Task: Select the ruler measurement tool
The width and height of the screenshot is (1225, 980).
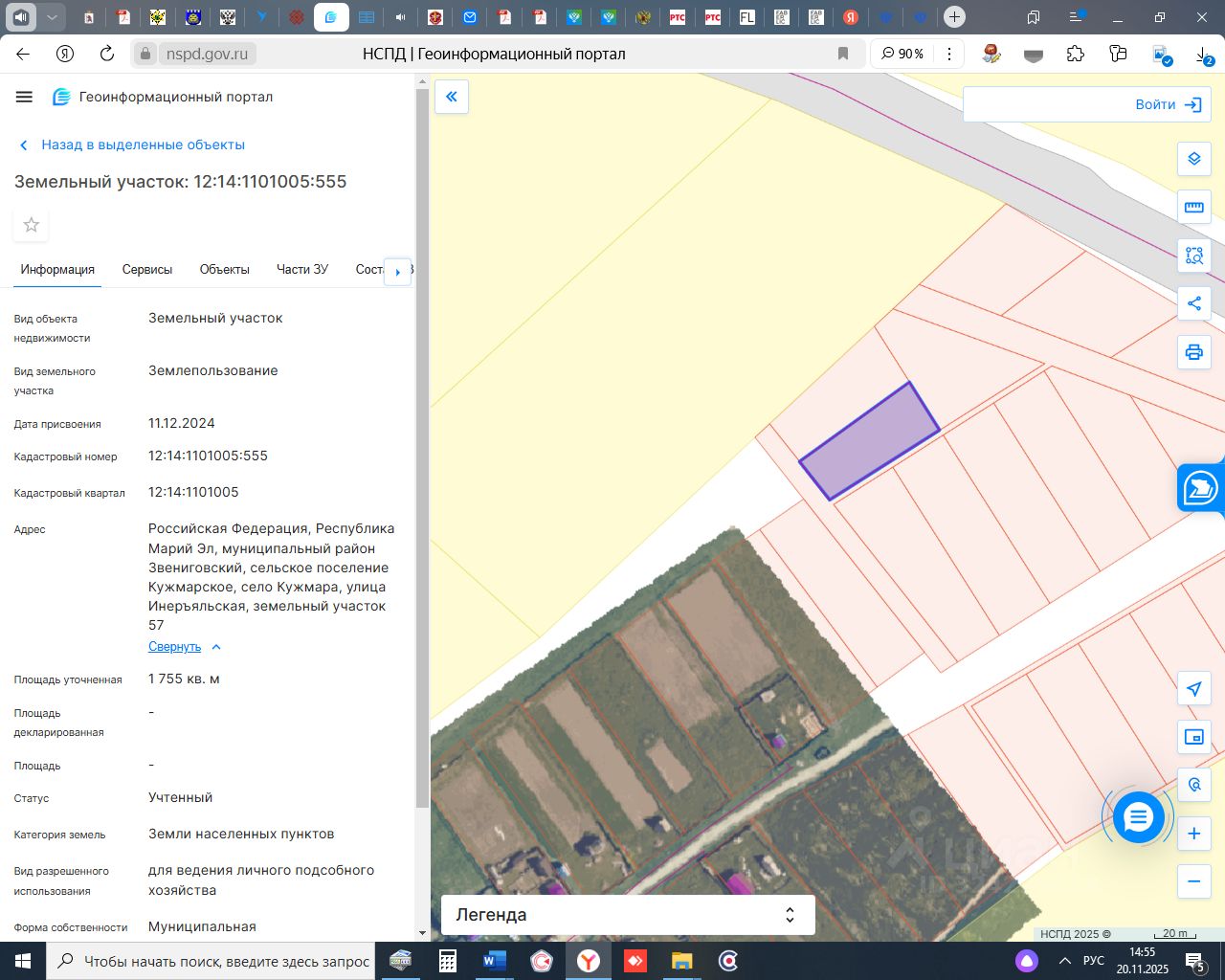Action: (1193, 207)
